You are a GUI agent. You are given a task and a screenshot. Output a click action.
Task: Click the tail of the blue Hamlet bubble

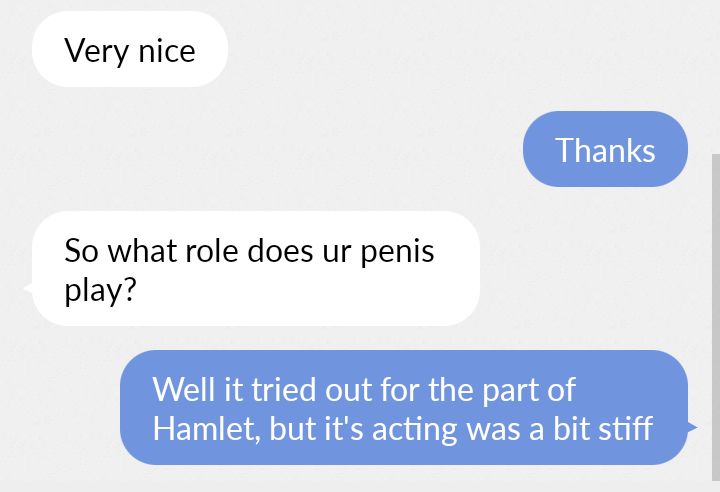692,428
